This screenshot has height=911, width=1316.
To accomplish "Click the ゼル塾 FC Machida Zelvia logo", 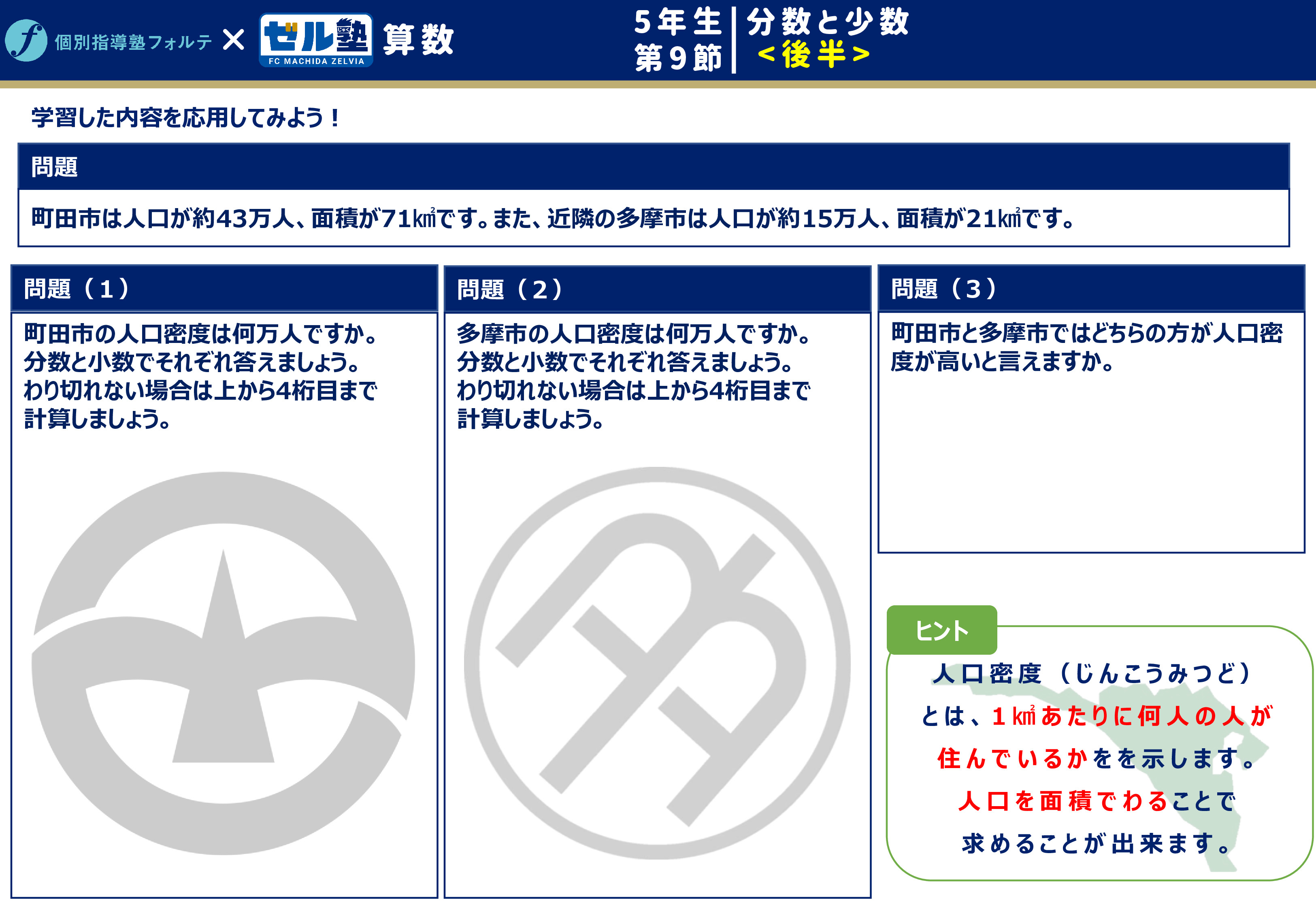I will click(315, 40).
